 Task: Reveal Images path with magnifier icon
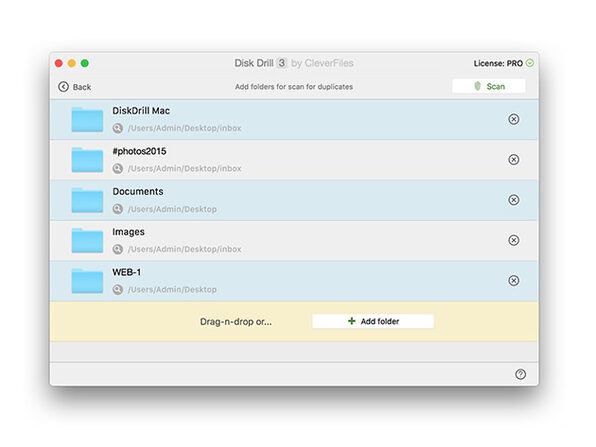click(x=118, y=249)
